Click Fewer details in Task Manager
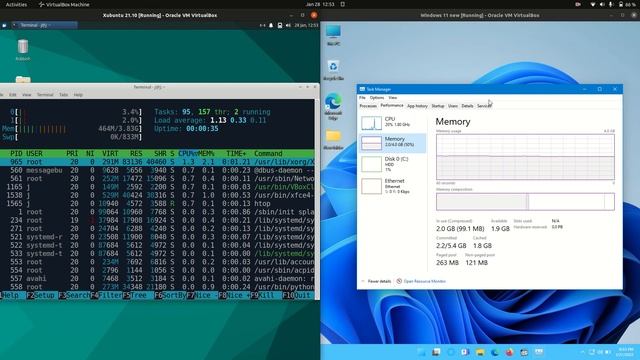The image size is (640, 360). pos(379,281)
